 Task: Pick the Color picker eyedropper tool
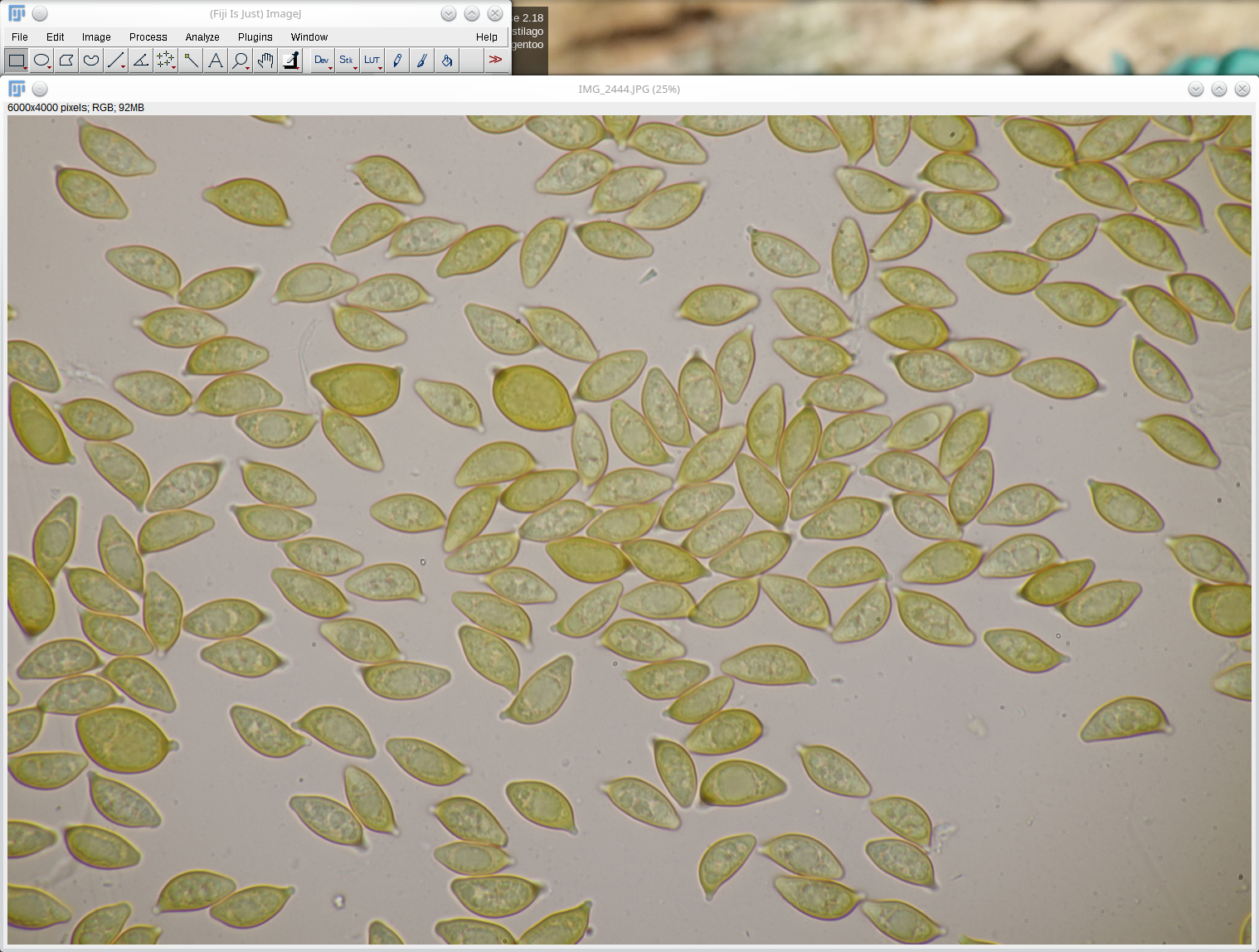tap(291, 60)
